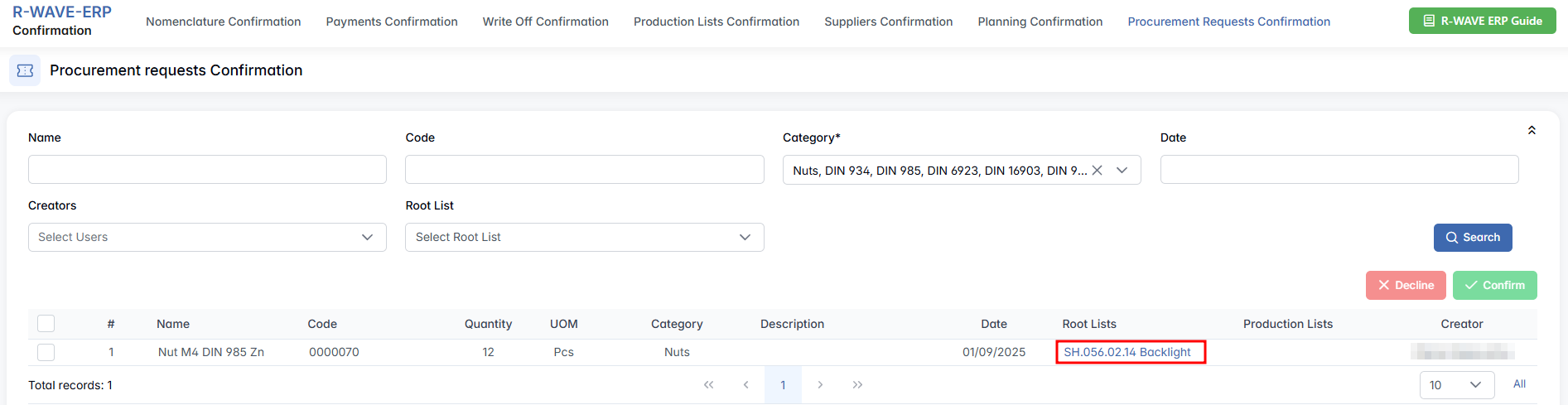Click the Name filter input field
Viewport: 1568px width, 405px height.
pos(207,169)
